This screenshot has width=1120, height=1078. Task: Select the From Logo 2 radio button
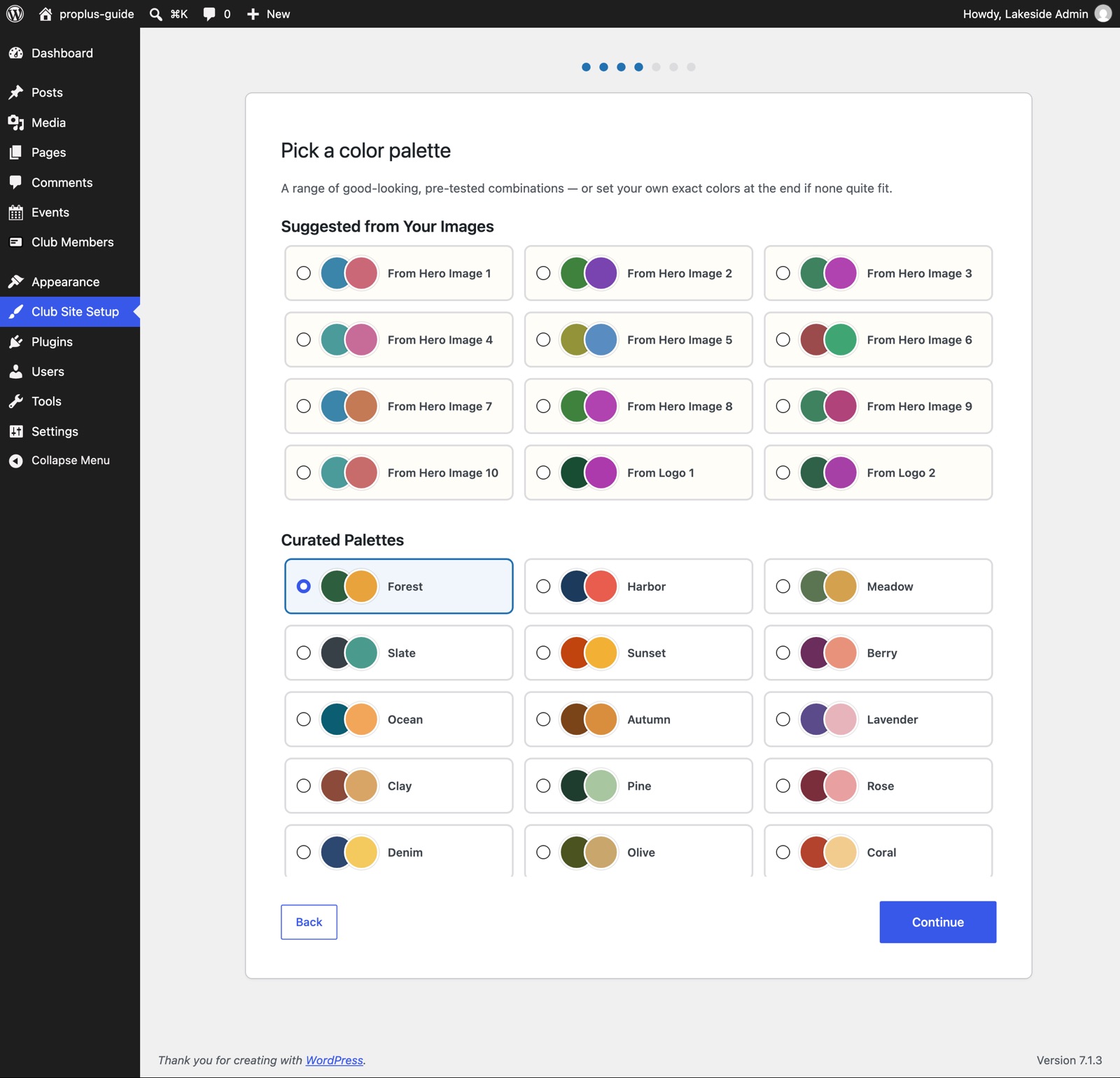point(783,472)
